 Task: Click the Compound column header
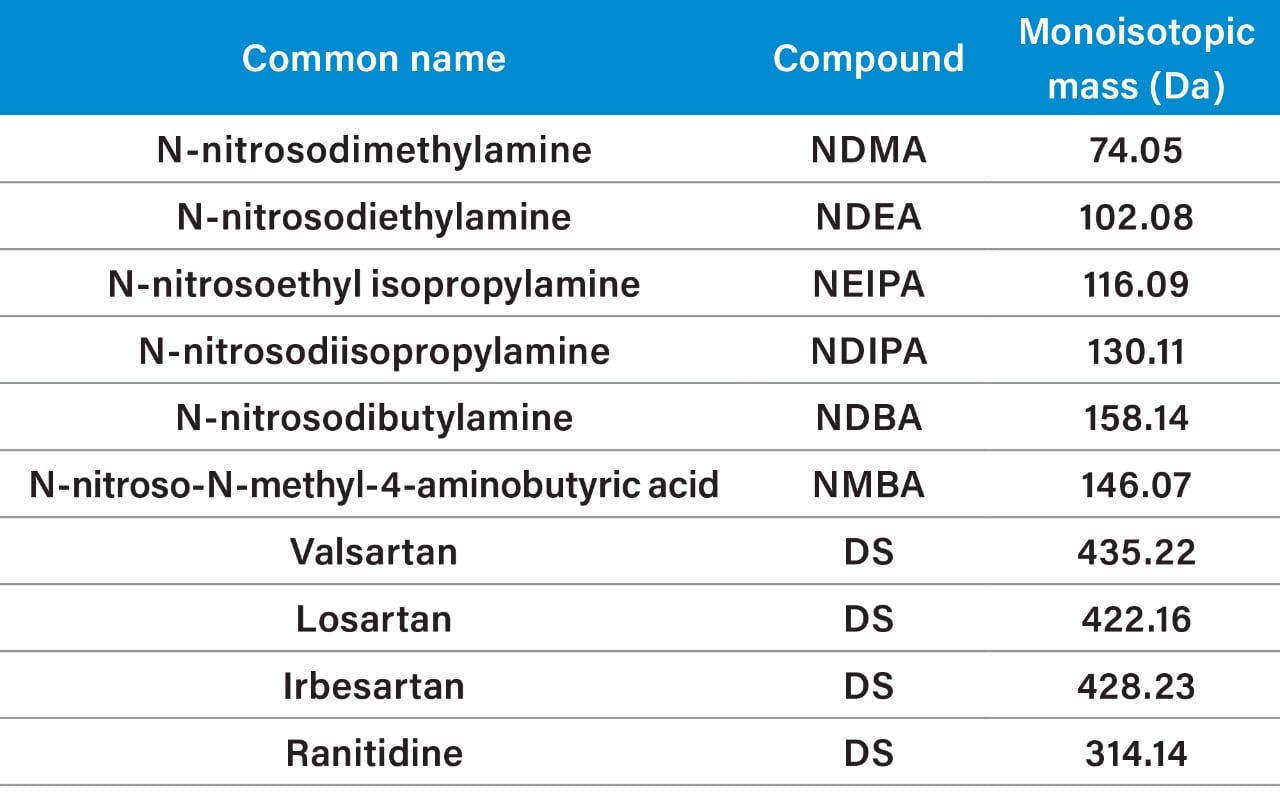[868, 58]
